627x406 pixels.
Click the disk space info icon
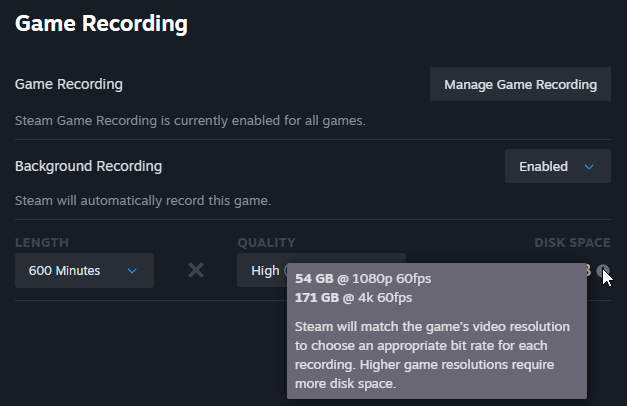[x=603, y=270]
